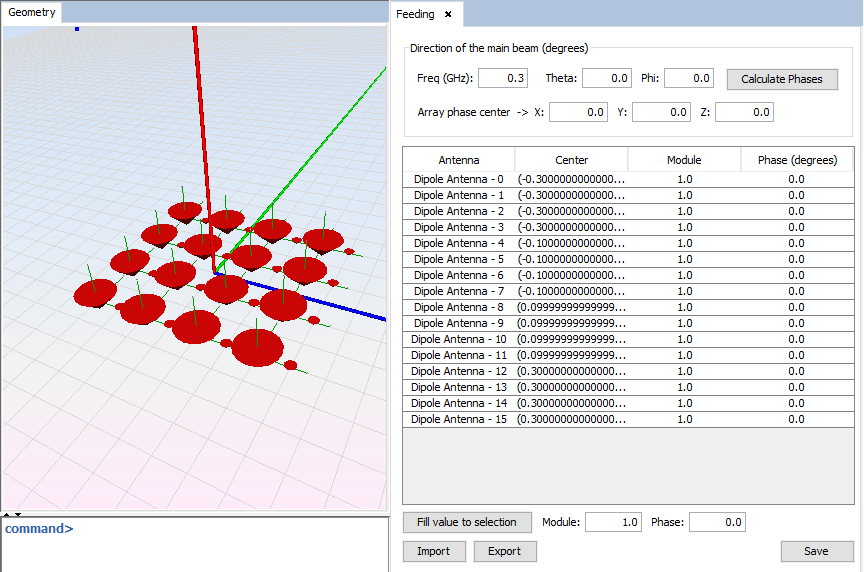Click the Phi input field

click(x=688, y=78)
